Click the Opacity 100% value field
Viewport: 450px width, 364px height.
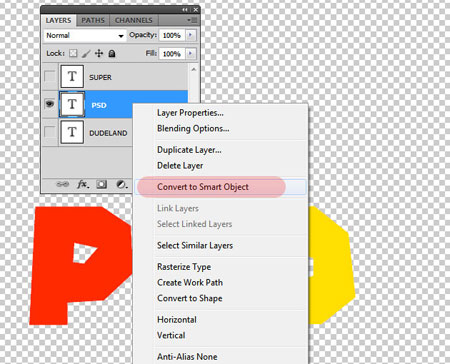[172, 35]
